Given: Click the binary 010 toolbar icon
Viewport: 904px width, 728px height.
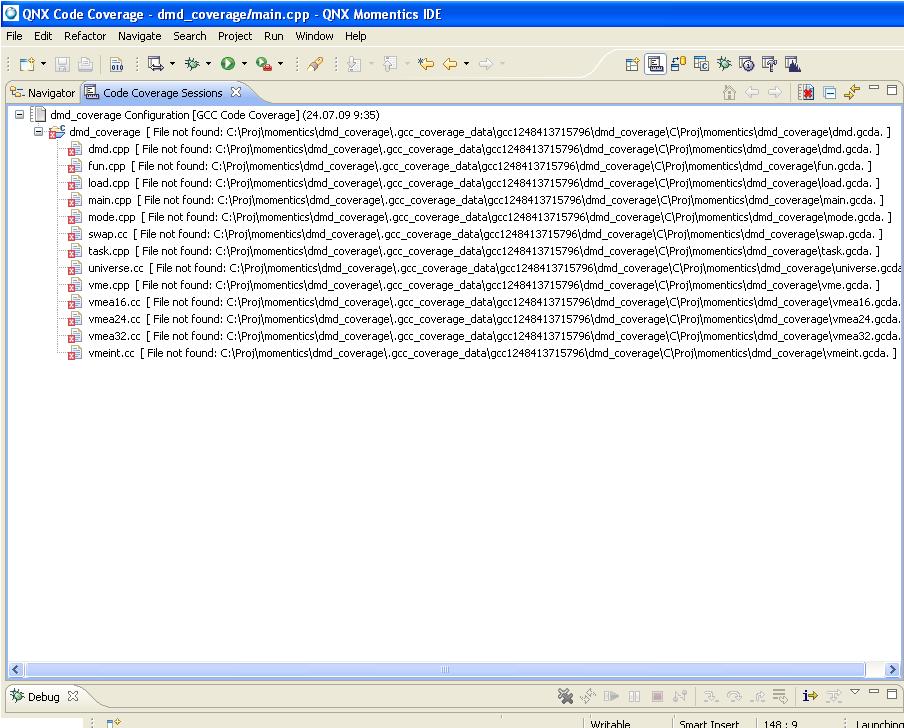Looking at the screenshot, I should click(116, 64).
